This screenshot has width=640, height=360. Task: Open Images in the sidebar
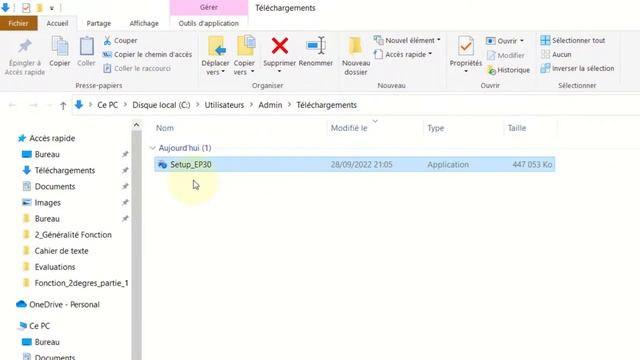tap(47, 202)
